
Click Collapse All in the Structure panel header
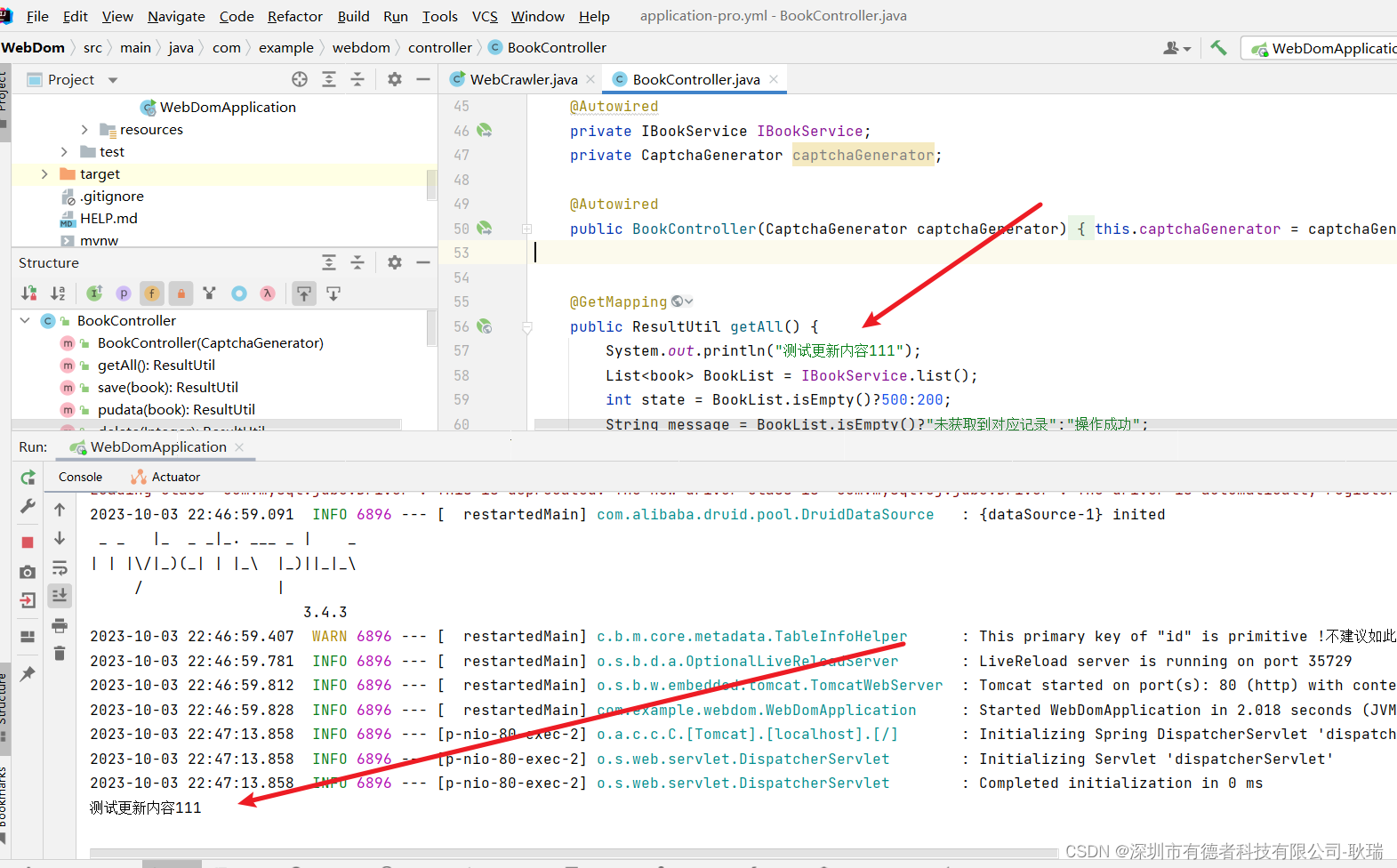pos(357,262)
